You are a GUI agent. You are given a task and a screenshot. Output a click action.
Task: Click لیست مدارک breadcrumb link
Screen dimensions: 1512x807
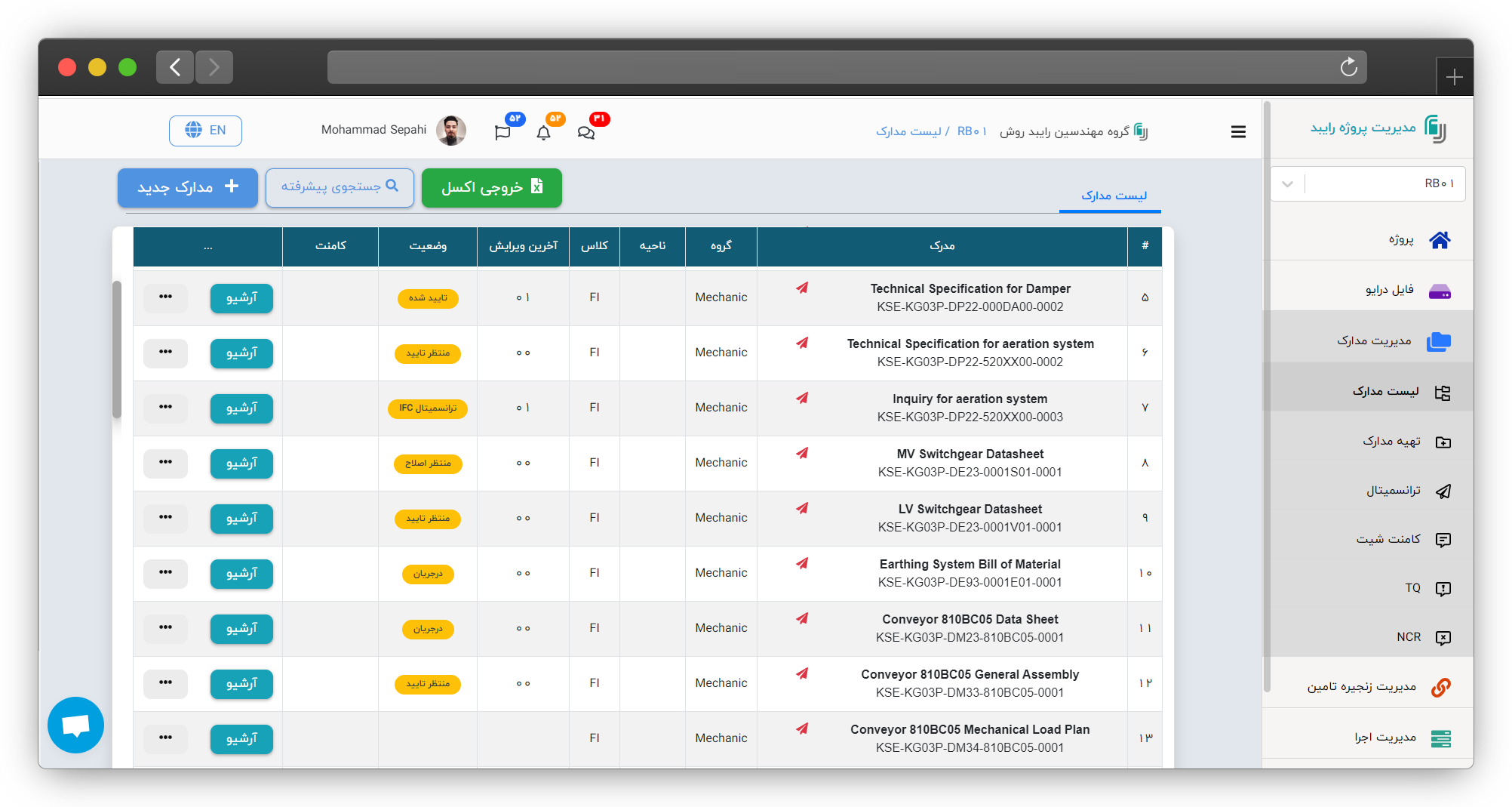pos(908,131)
